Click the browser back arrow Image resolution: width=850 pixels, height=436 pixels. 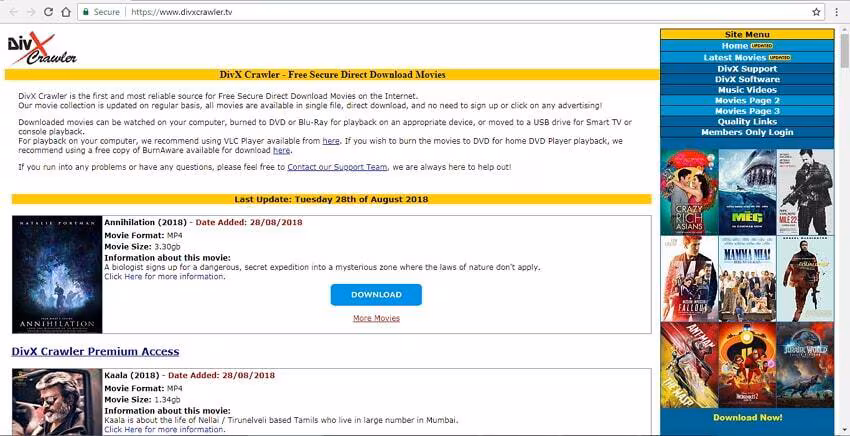pyautogui.click(x=14, y=12)
